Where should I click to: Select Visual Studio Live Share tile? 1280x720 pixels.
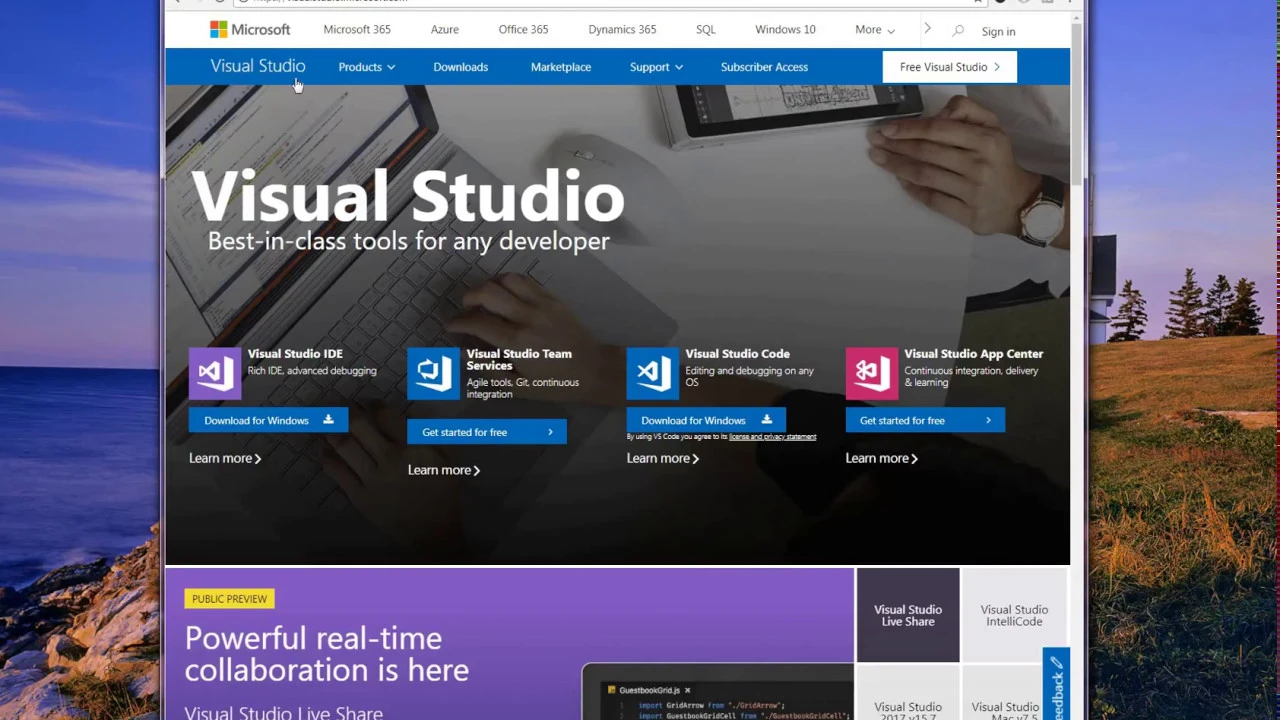(908, 615)
